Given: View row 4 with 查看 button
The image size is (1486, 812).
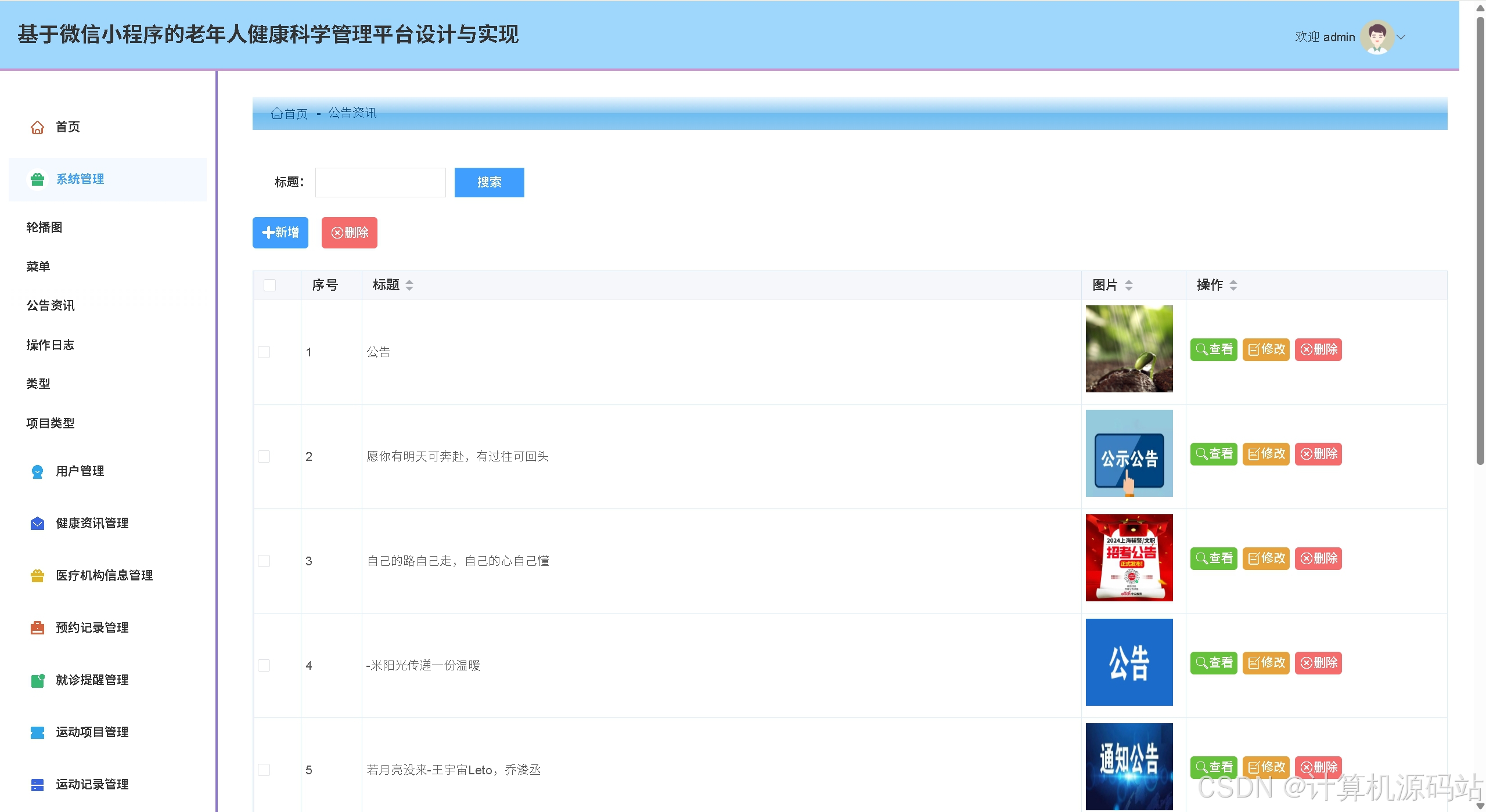Looking at the screenshot, I should [1214, 663].
